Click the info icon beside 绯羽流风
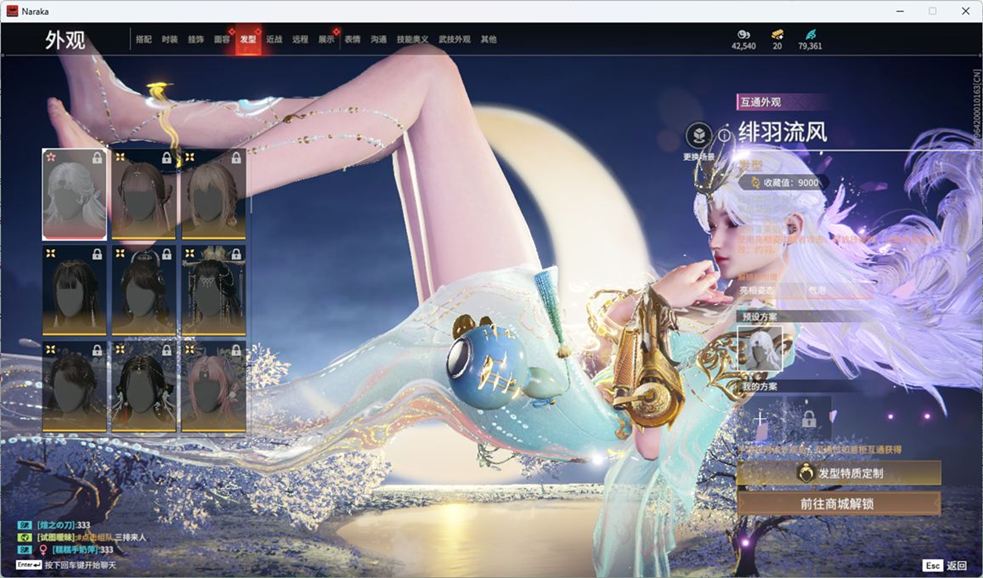The width and height of the screenshot is (983, 578). point(725,135)
